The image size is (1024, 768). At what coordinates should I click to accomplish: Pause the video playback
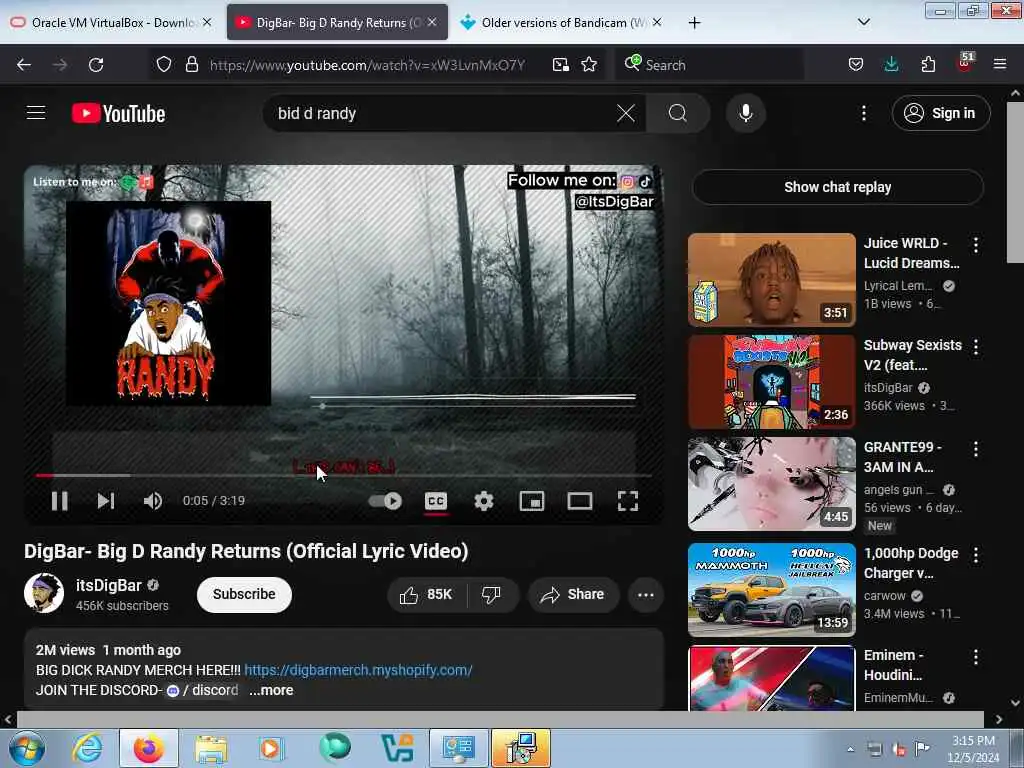(59, 501)
